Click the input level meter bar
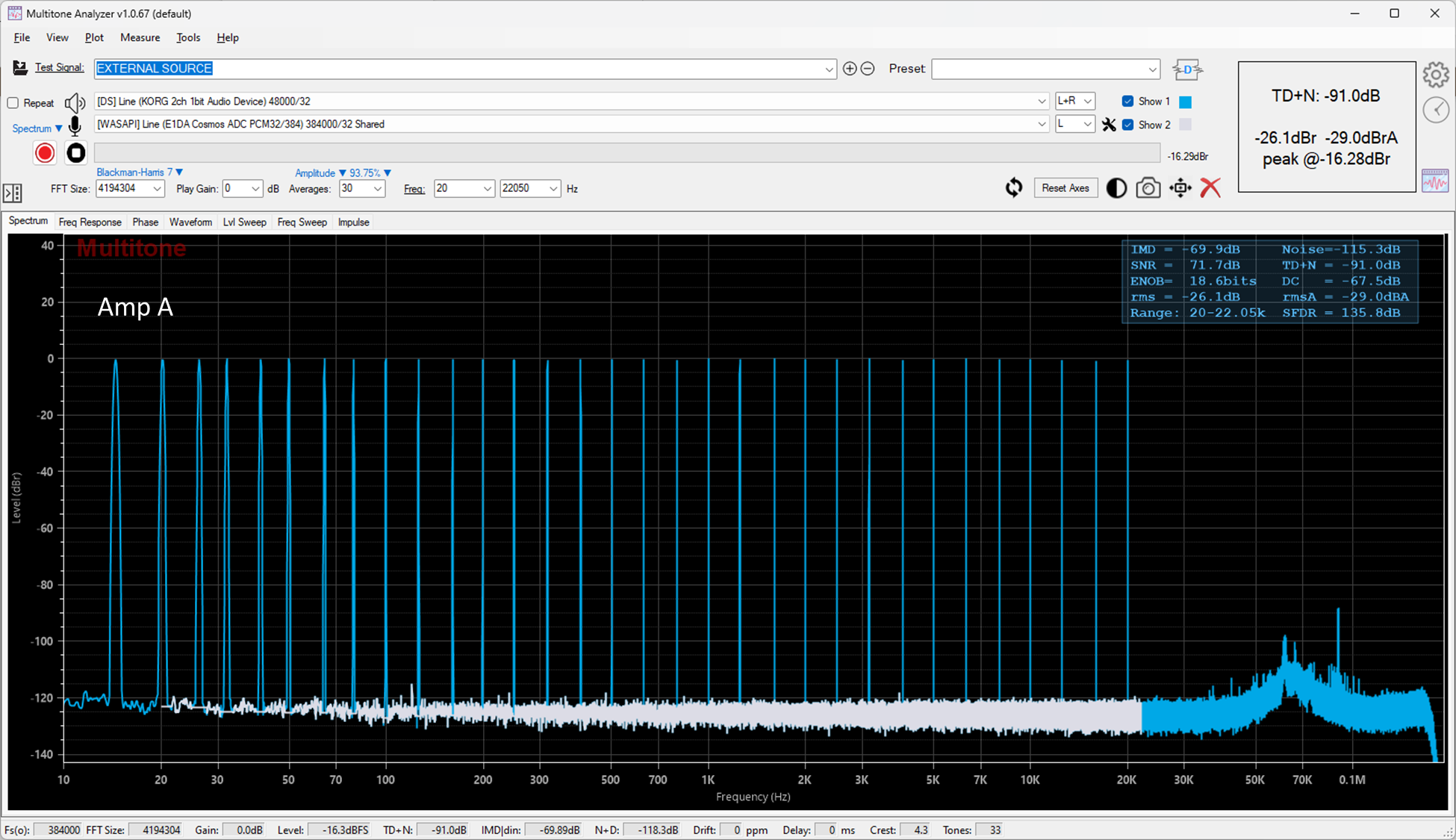This screenshot has height=840, width=1456. 627,153
